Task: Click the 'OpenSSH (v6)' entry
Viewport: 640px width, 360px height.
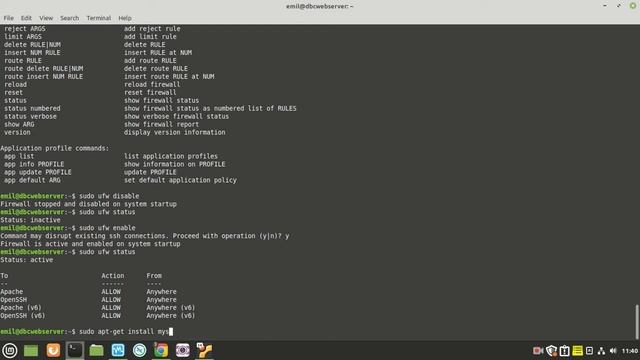Action: 23,316
